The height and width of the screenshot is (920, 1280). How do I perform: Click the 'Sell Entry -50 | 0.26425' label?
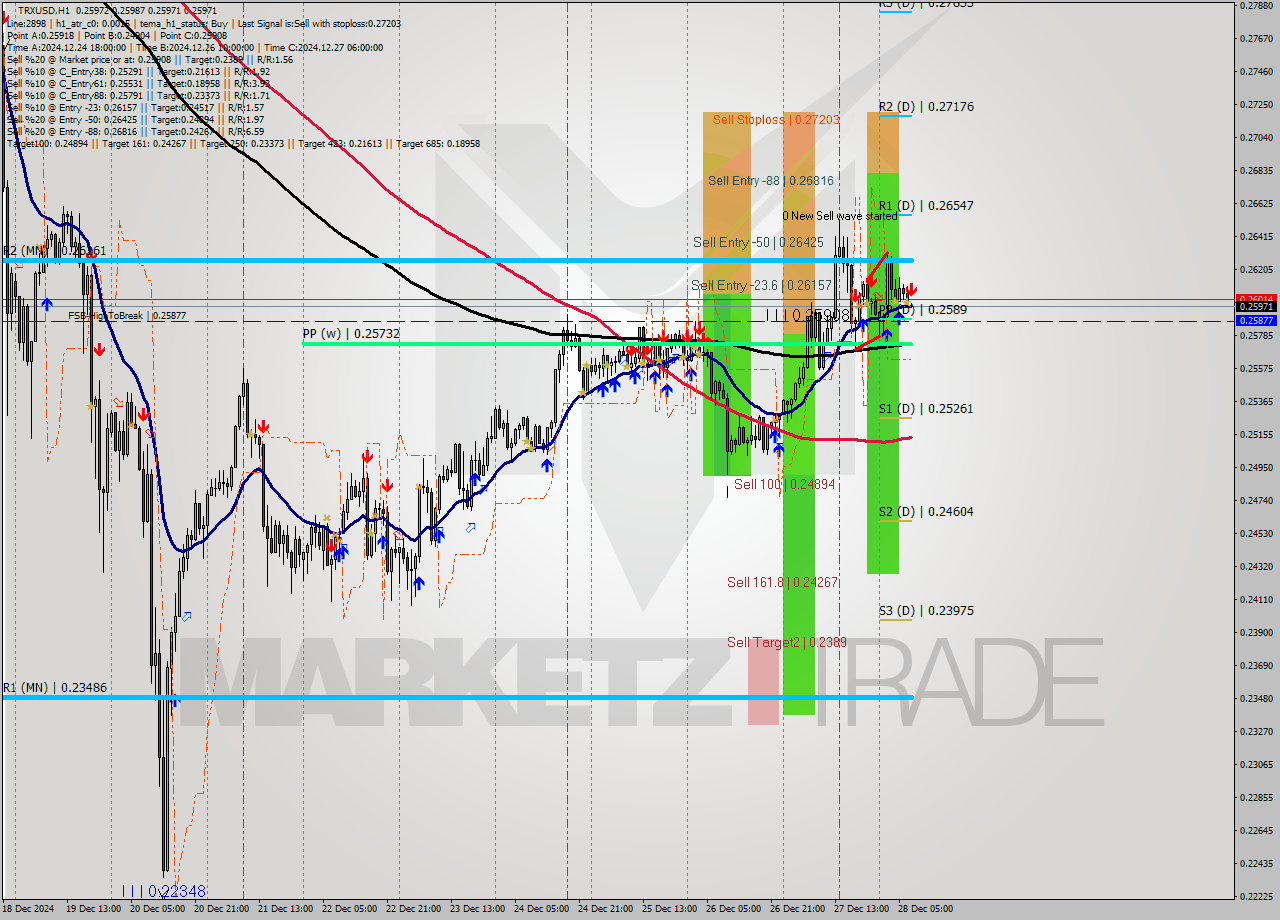point(759,242)
